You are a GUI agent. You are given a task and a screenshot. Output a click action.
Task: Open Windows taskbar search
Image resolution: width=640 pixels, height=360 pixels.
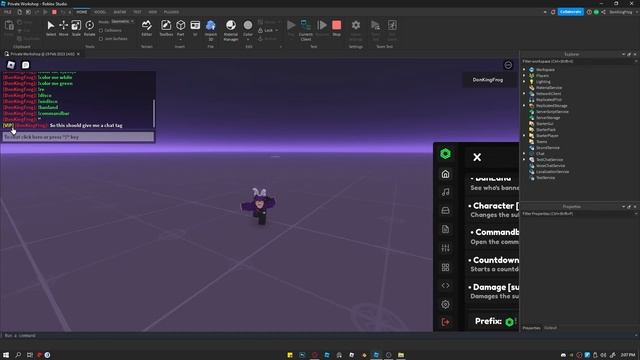pyautogui.click(x=18, y=355)
